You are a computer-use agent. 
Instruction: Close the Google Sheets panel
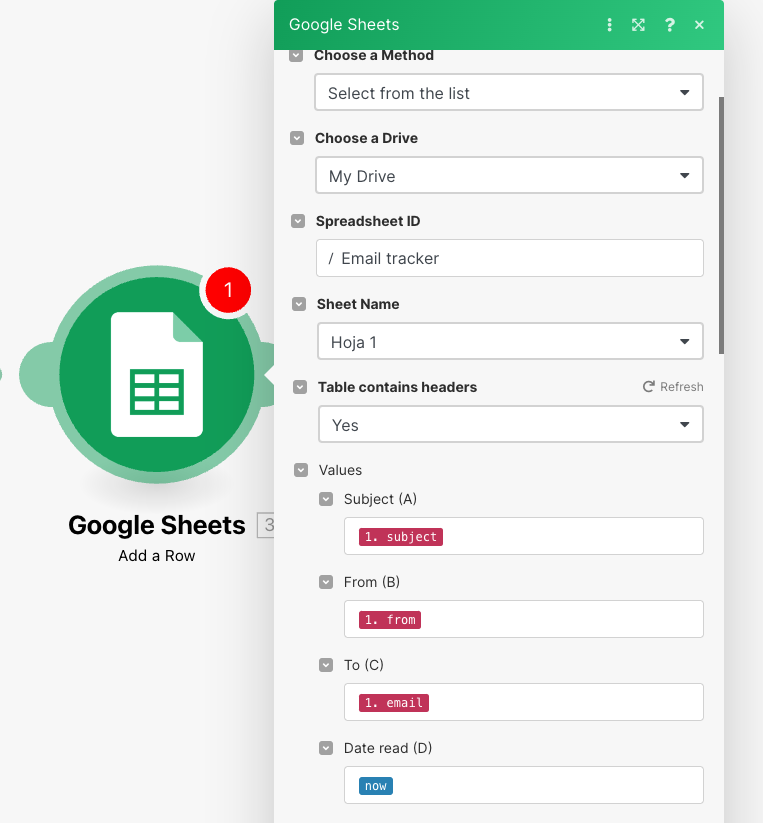[699, 25]
